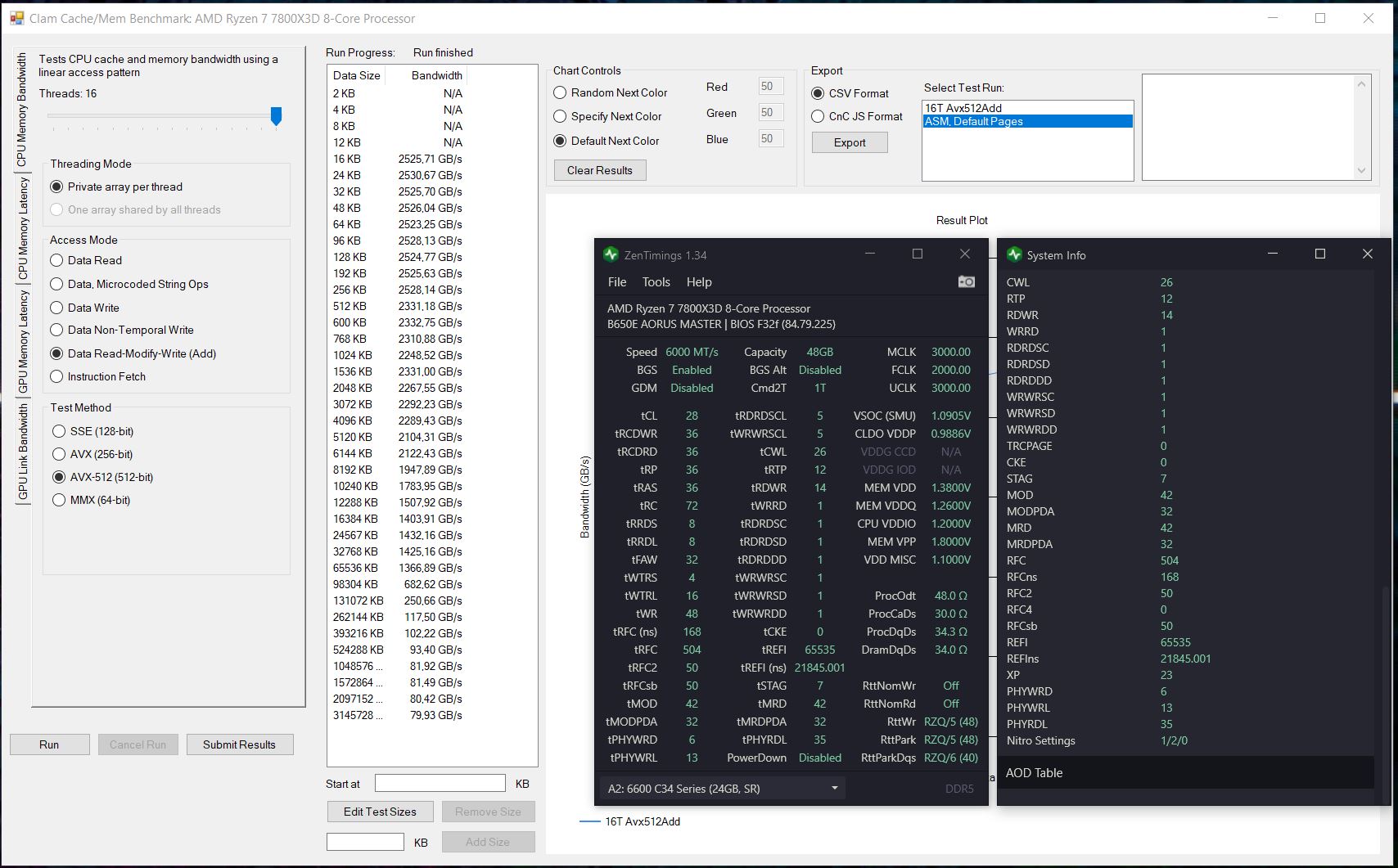Click the 1024 KB data size row

(398, 355)
